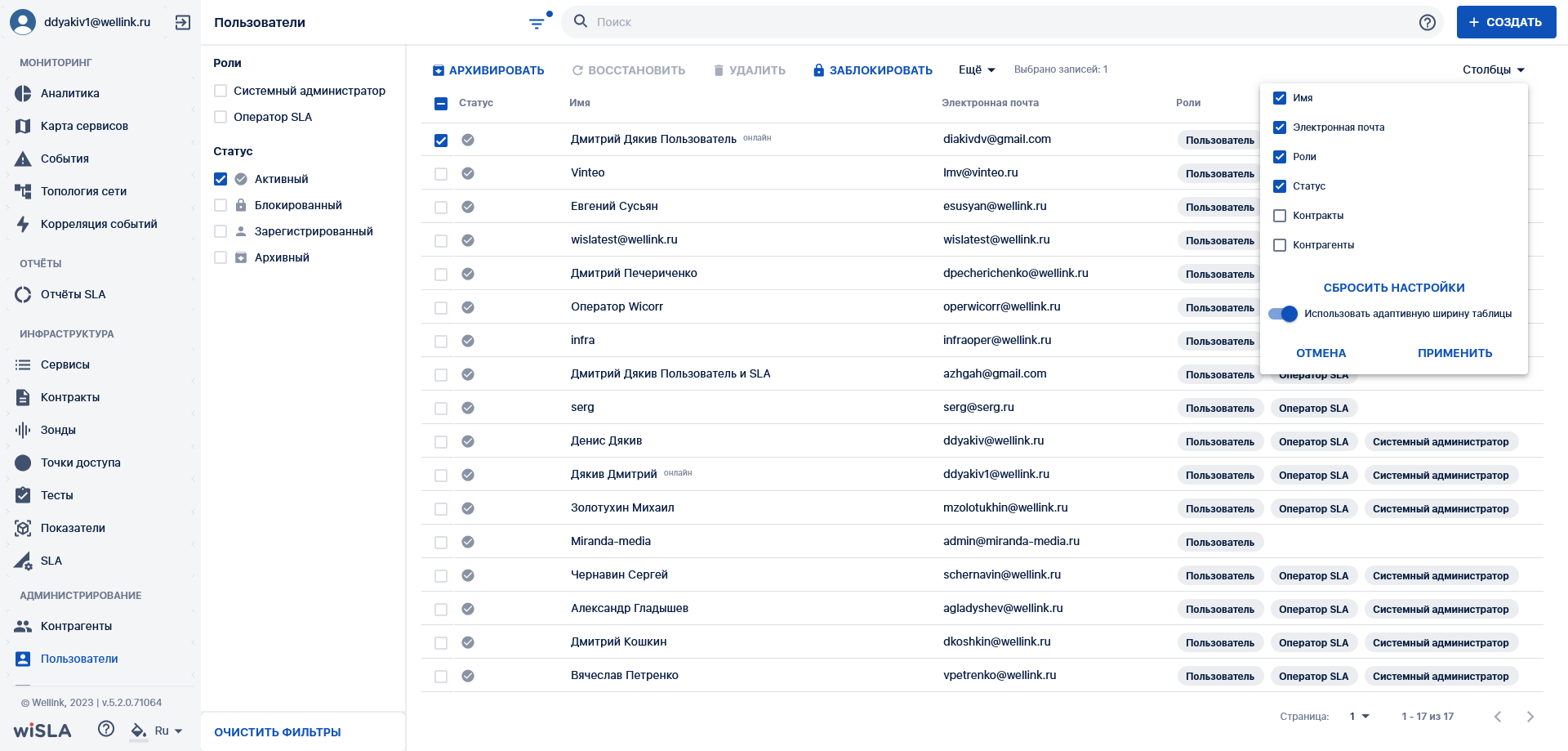Navigate to Отчёты SLA in the sidebar

[x=73, y=294]
